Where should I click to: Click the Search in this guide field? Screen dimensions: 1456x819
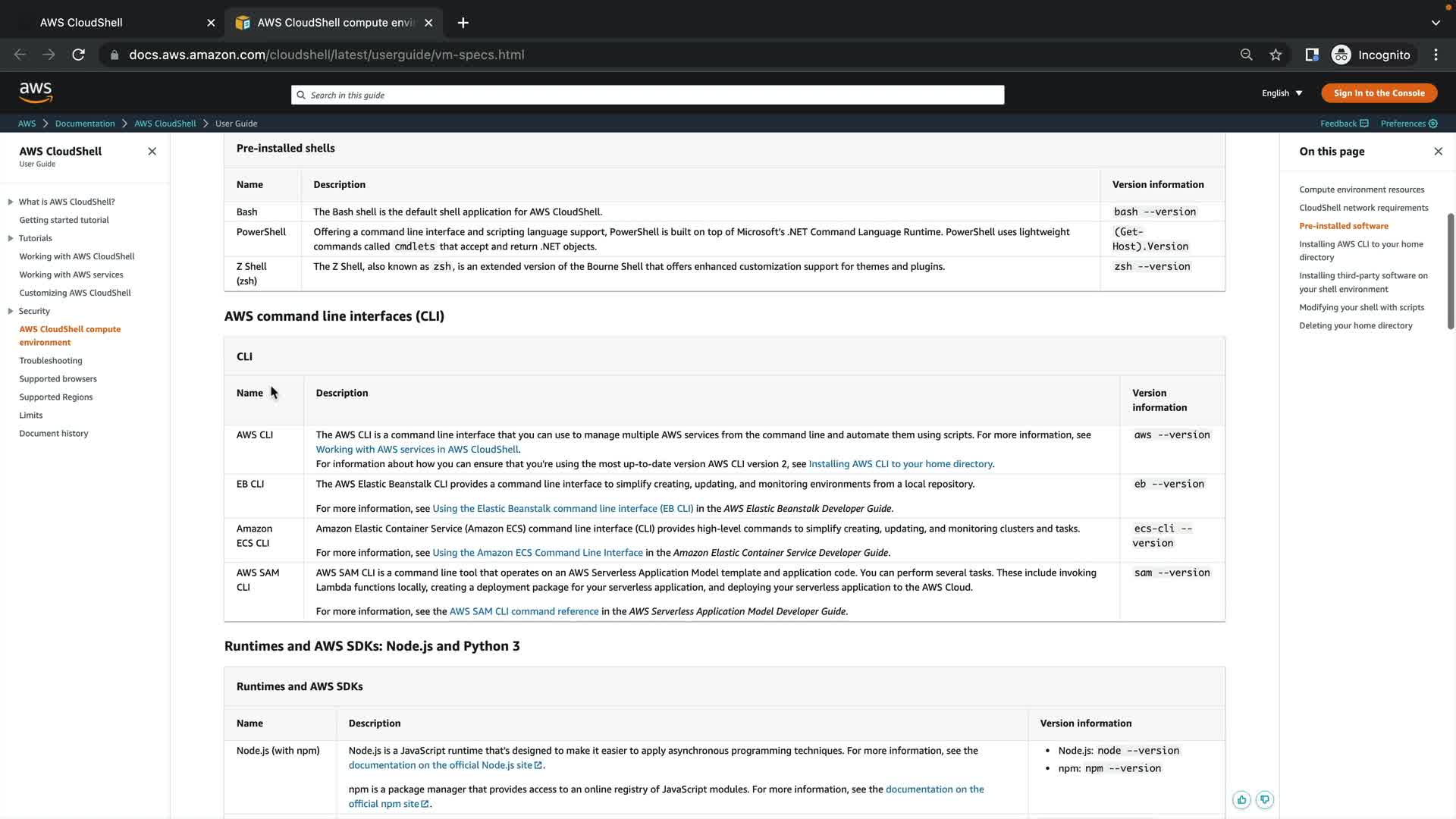(647, 95)
